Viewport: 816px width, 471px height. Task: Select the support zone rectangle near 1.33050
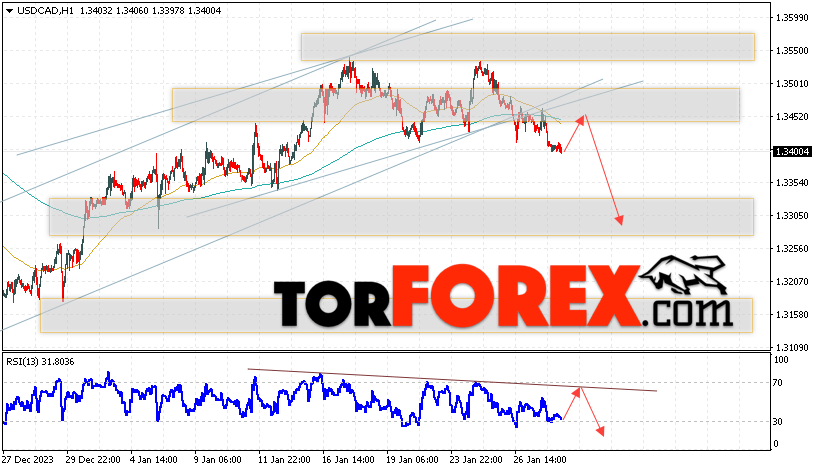pyautogui.click(x=401, y=217)
